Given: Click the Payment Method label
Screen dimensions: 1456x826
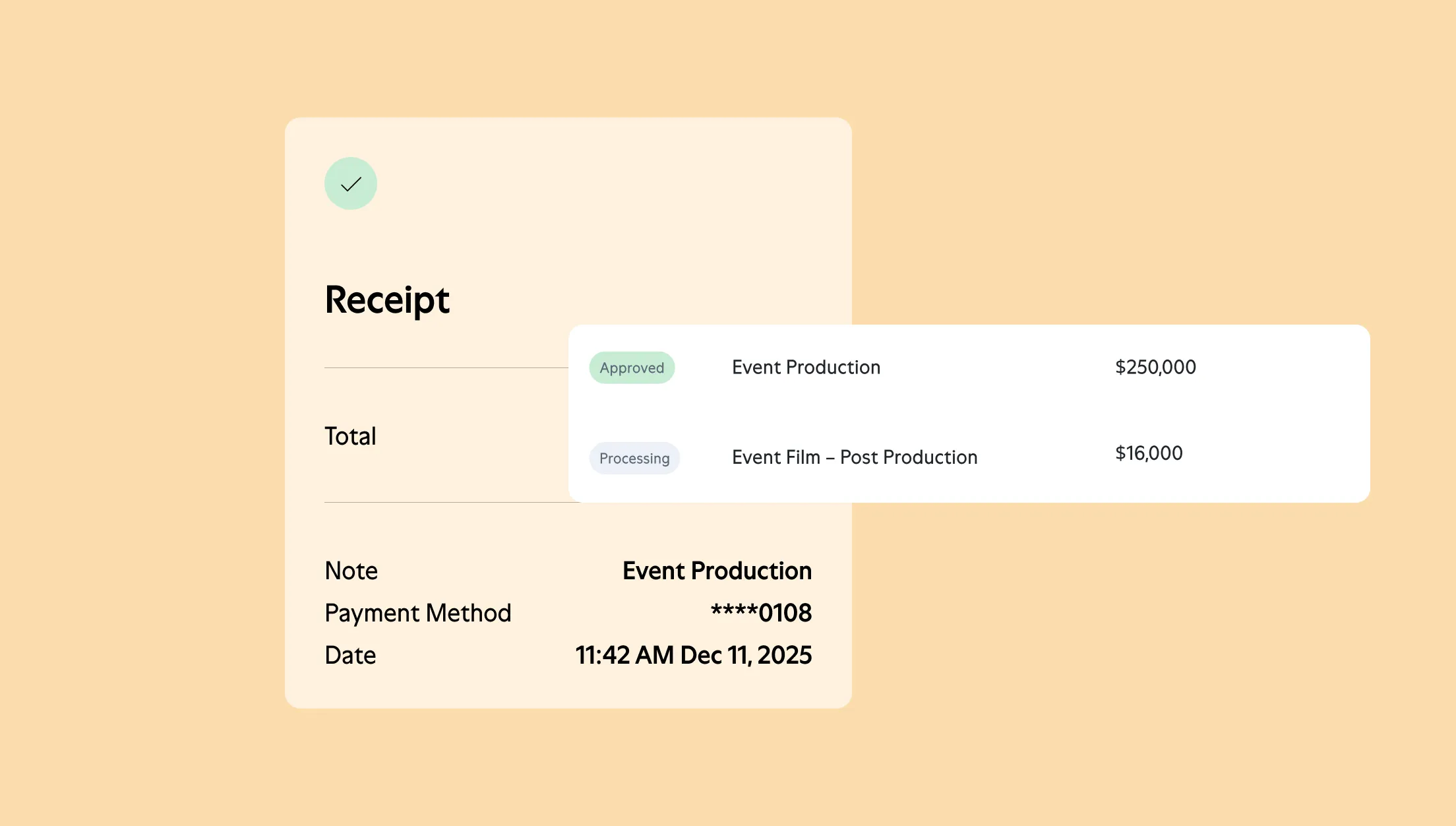Looking at the screenshot, I should point(417,613).
